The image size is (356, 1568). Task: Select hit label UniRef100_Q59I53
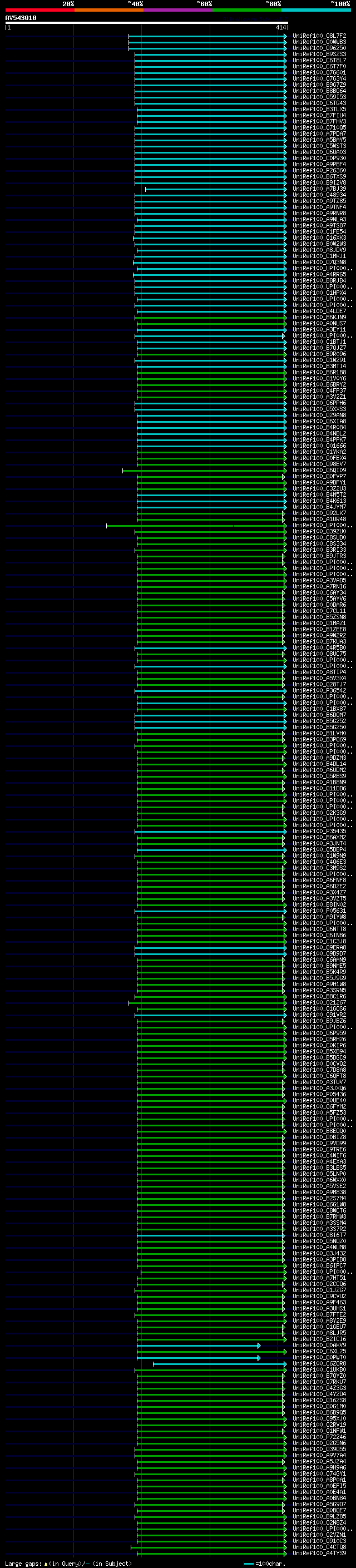[319, 97]
